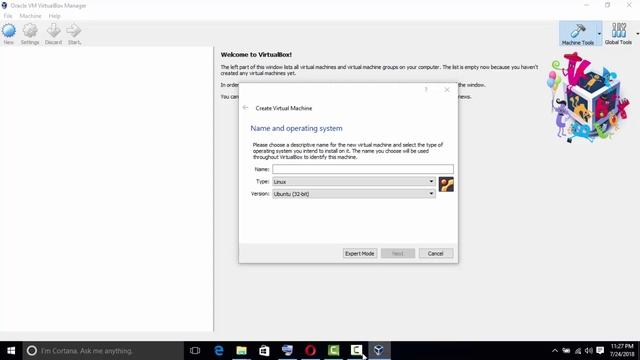The image size is (640, 360).
Task: Open the Version dropdown showing Ubuntu (32-bit)
Action: click(353, 194)
